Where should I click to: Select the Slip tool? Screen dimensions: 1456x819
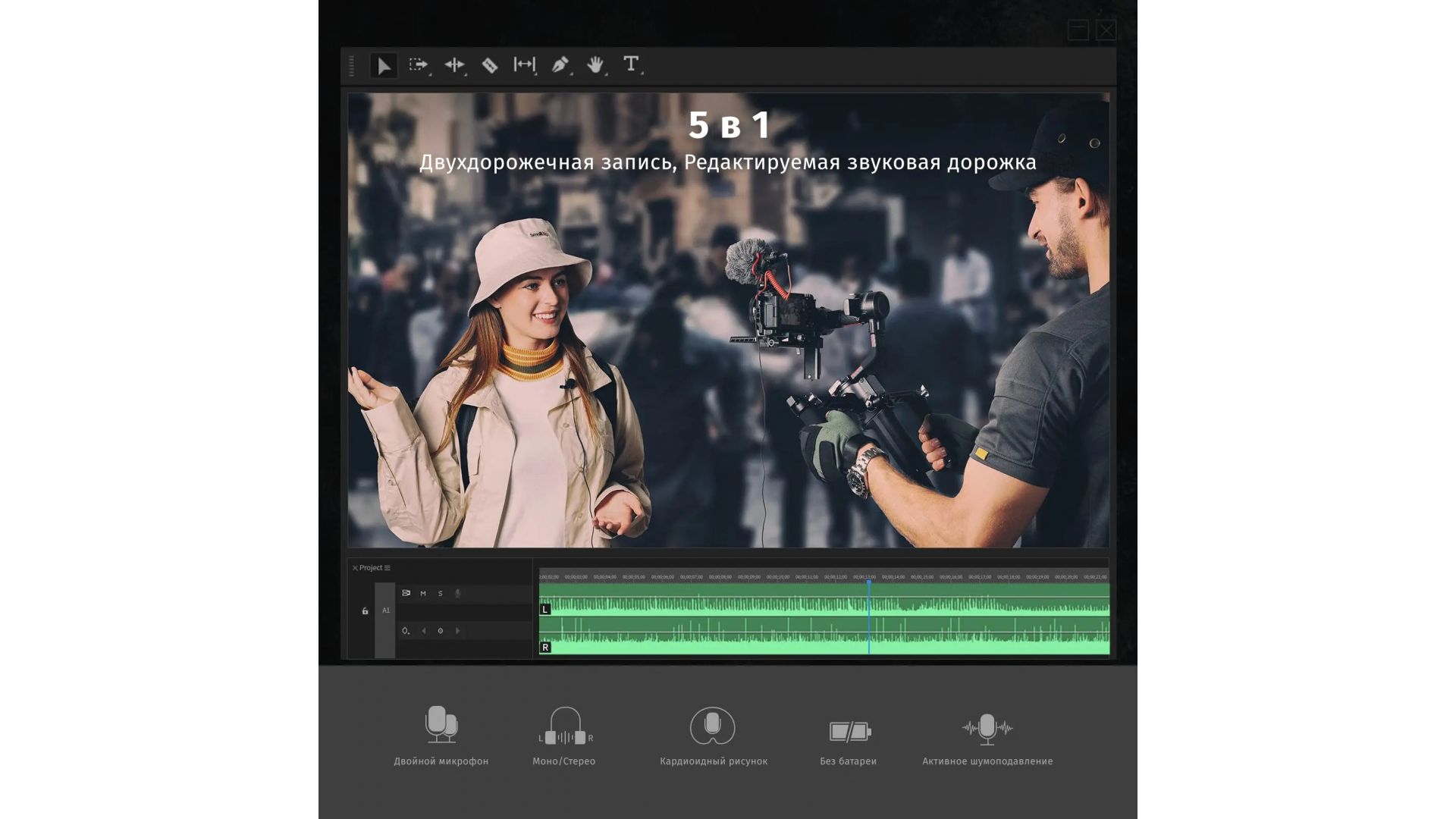pos(524,65)
